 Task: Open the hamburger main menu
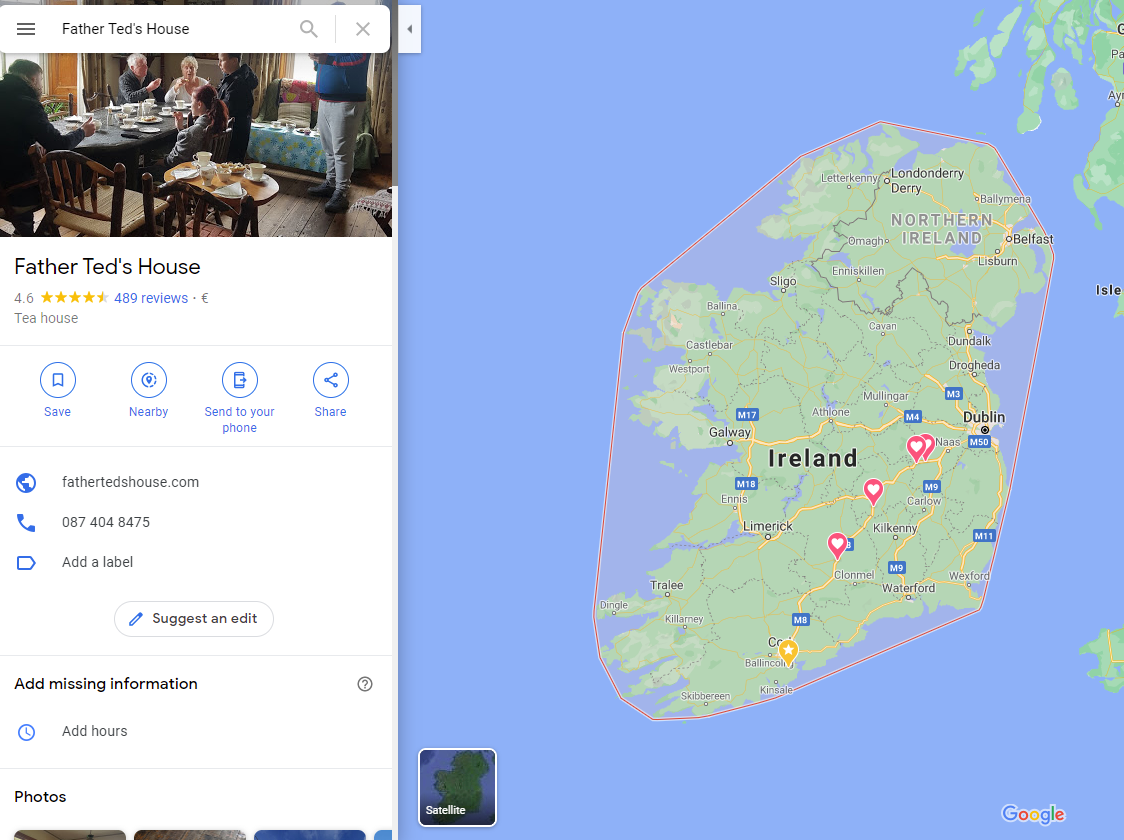[x=26, y=29]
